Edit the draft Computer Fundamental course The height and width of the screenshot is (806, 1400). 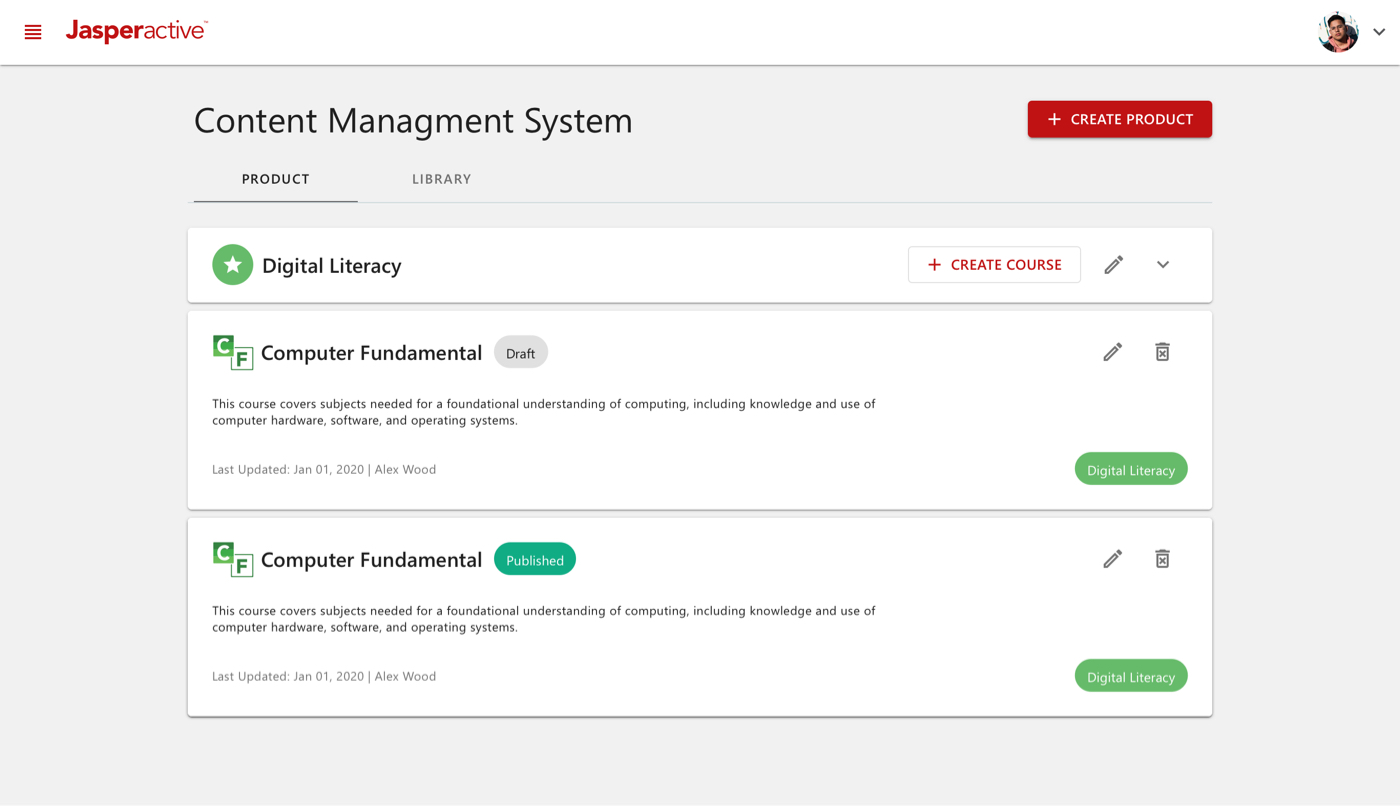pos(1112,352)
